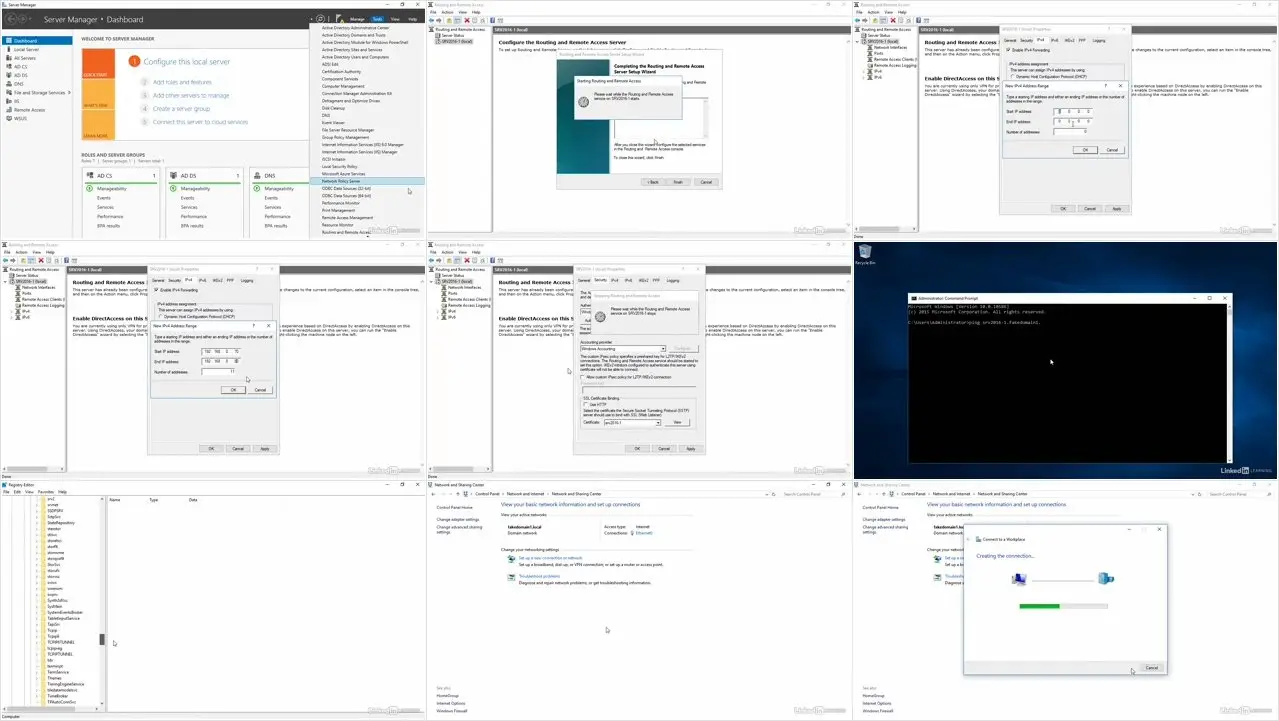Open the Windows Accounting provider dropdown
Viewport: 1279px width, 721px height.
coord(621,349)
